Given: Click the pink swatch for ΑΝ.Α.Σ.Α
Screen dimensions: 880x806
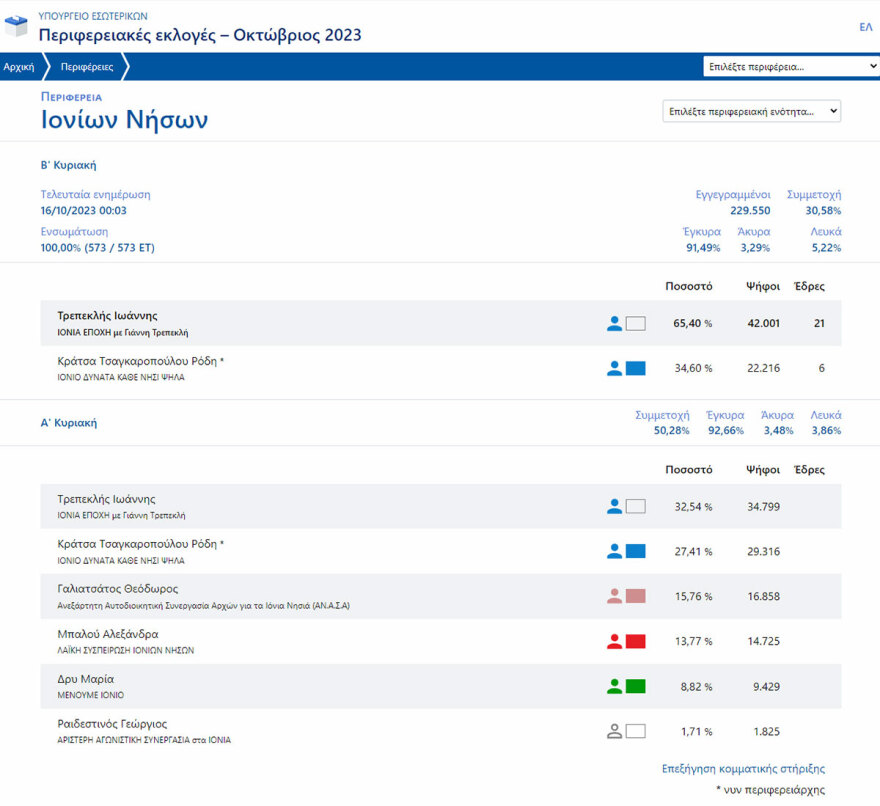Looking at the screenshot, I should 635,596.
